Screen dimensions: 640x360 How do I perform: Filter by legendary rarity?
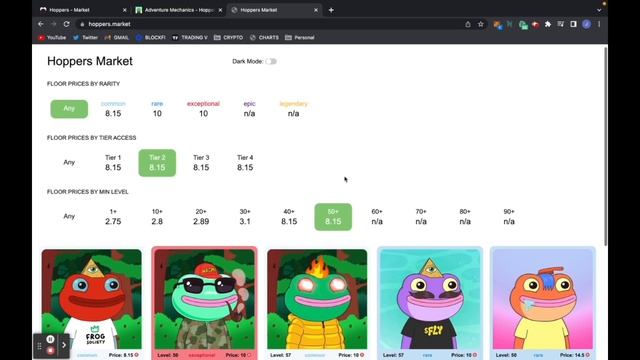[x=293, y=109]
